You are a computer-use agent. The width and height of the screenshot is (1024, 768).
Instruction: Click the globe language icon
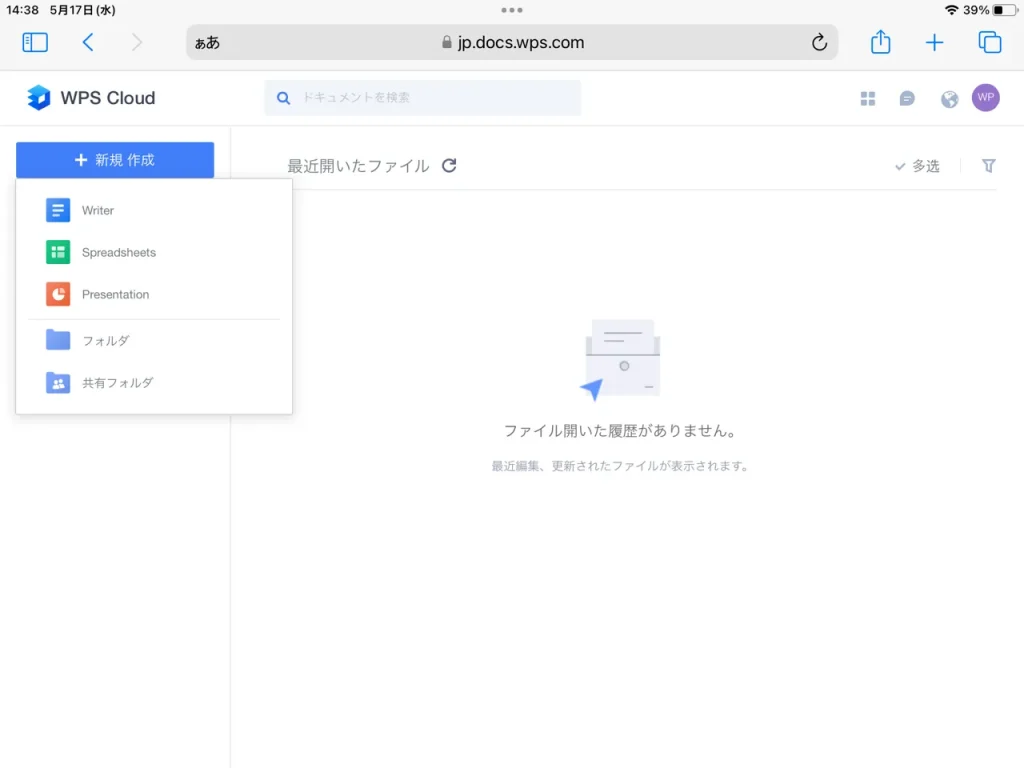tap(950, 98)
